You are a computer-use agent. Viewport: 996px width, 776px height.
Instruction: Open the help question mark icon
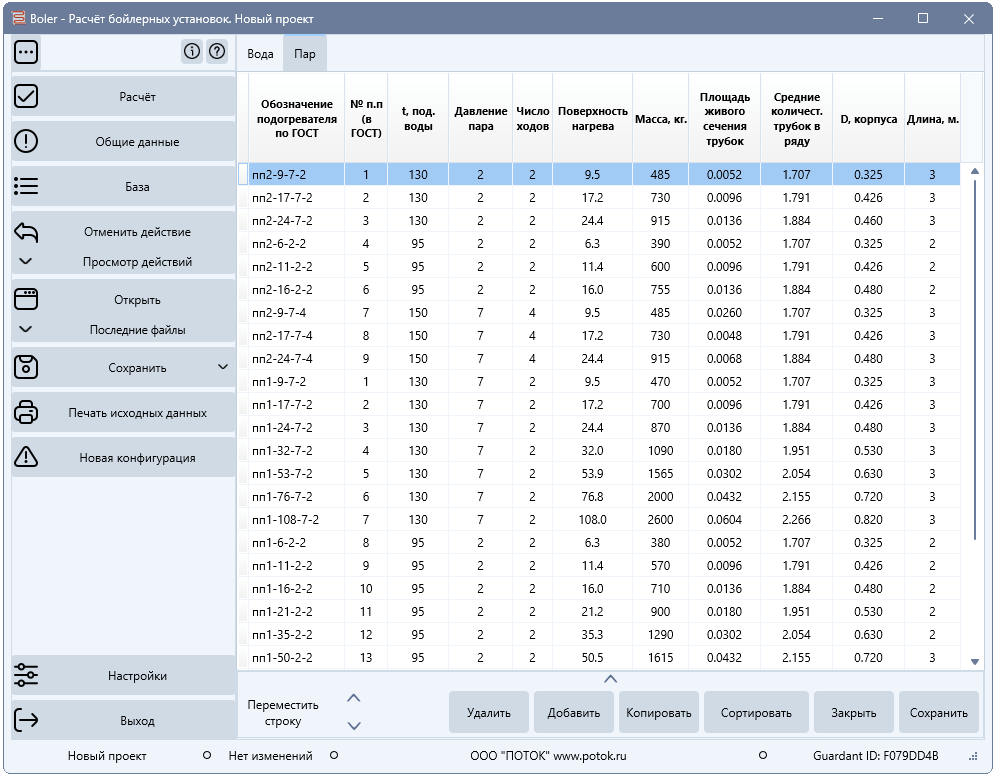(x=217, y=51)
